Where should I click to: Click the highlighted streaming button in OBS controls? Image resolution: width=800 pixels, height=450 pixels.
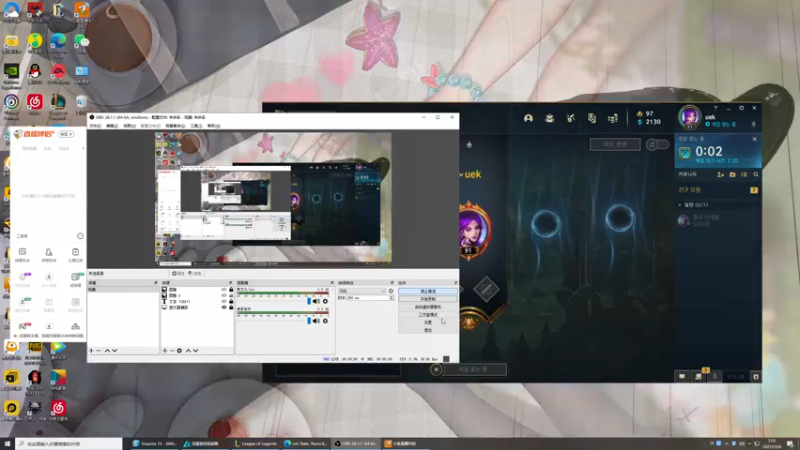[x=428, y=291]
